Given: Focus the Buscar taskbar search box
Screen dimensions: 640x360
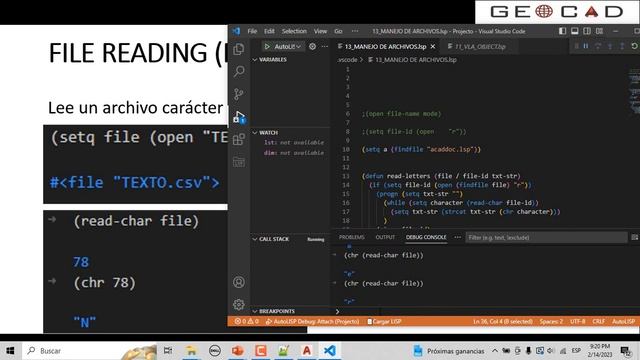Looking at the screenshot, I should pos(90,351).
